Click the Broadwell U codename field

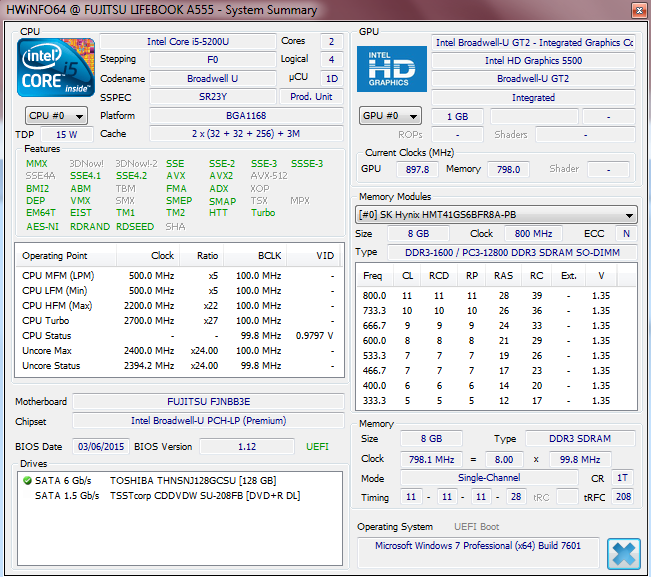point(213,78)
